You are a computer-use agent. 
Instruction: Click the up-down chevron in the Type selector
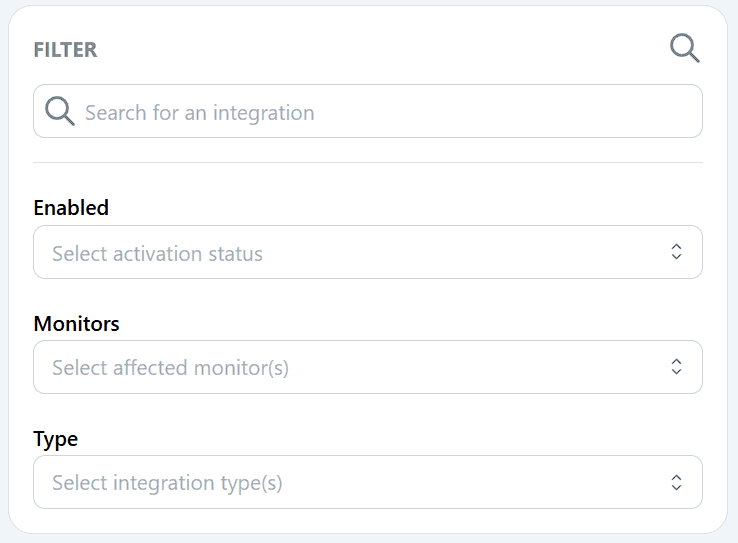click(x=676, y=482)
